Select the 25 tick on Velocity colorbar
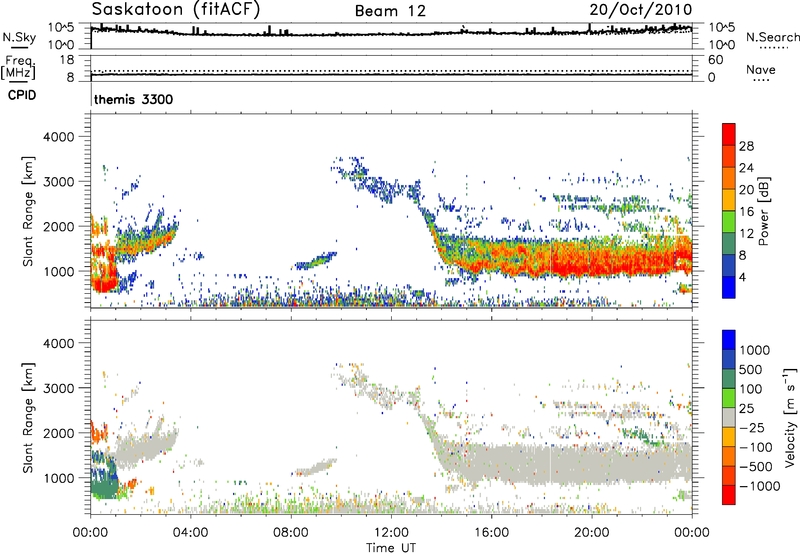Image resolution: width=800 pixels, height=554 pixels. (747, 409)
